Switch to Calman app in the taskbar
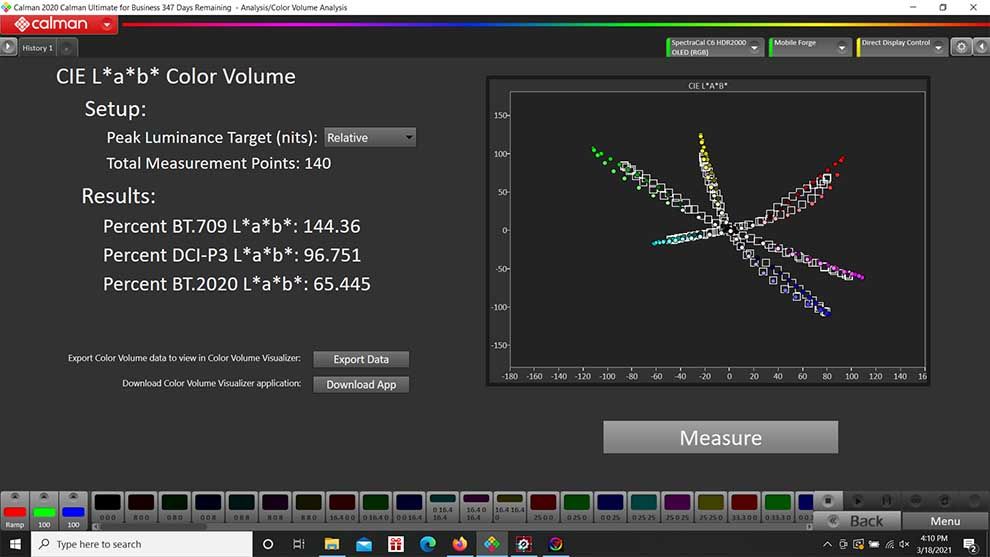 (x=492, y=544)
